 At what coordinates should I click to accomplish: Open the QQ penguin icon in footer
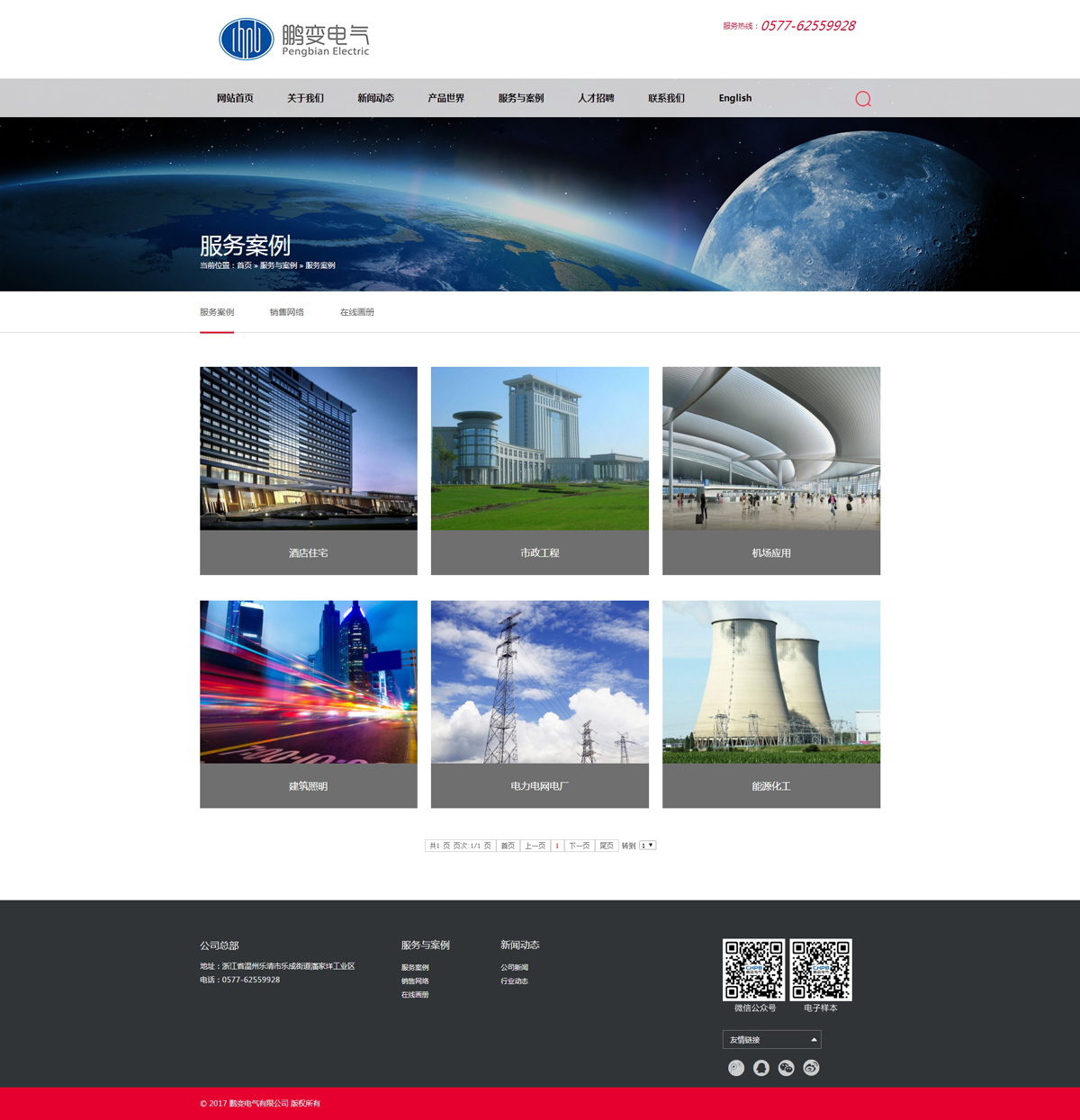(x=761, y=1068)
